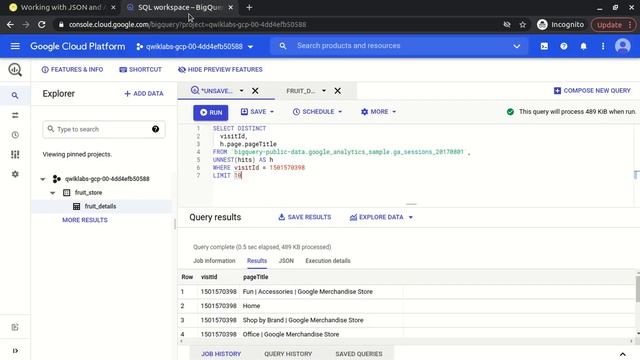The width and height of the screenshot is (640, 360).
Task: Open Scheduled queries clock icon in sidebar
Action: click(x=15, y=135)
